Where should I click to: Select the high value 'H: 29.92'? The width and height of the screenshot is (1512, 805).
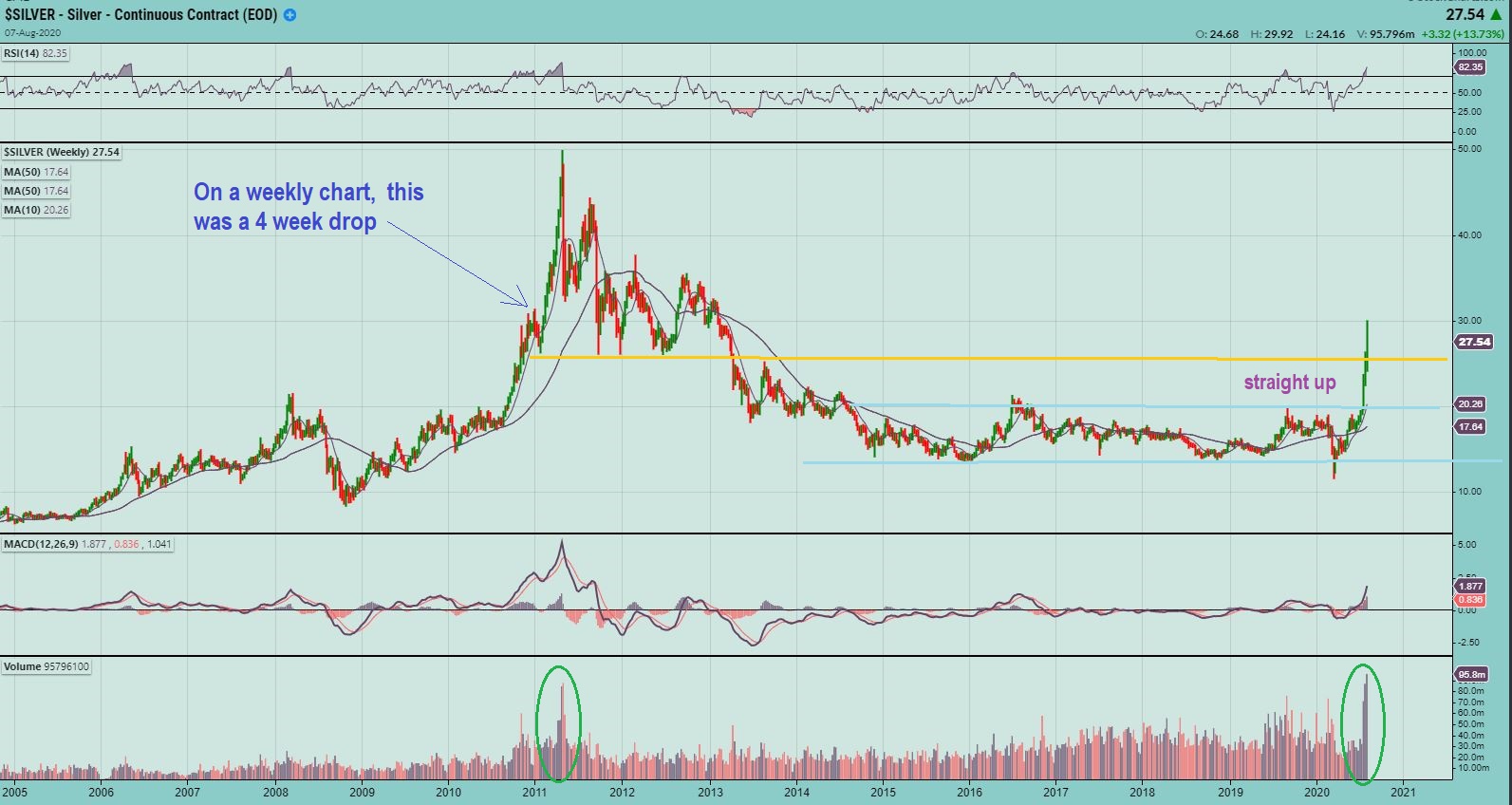(x=1272, y=34)
